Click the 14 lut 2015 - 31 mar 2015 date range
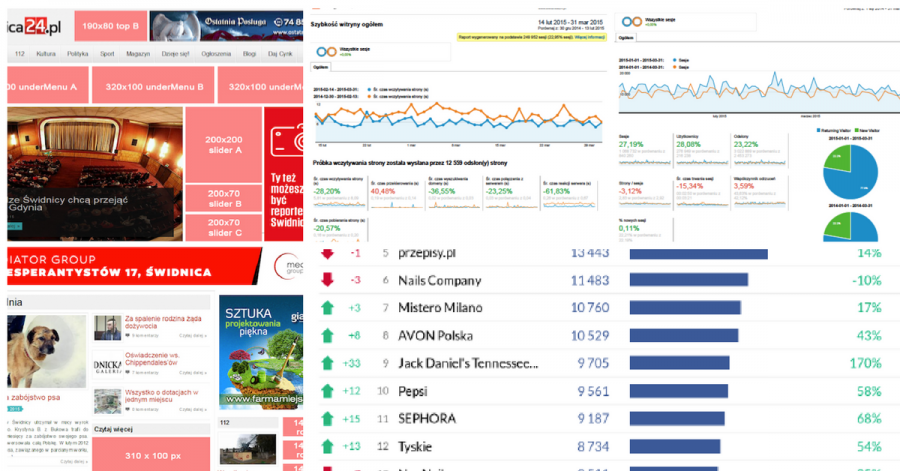The image size is (900, 471). click(570, 23)
